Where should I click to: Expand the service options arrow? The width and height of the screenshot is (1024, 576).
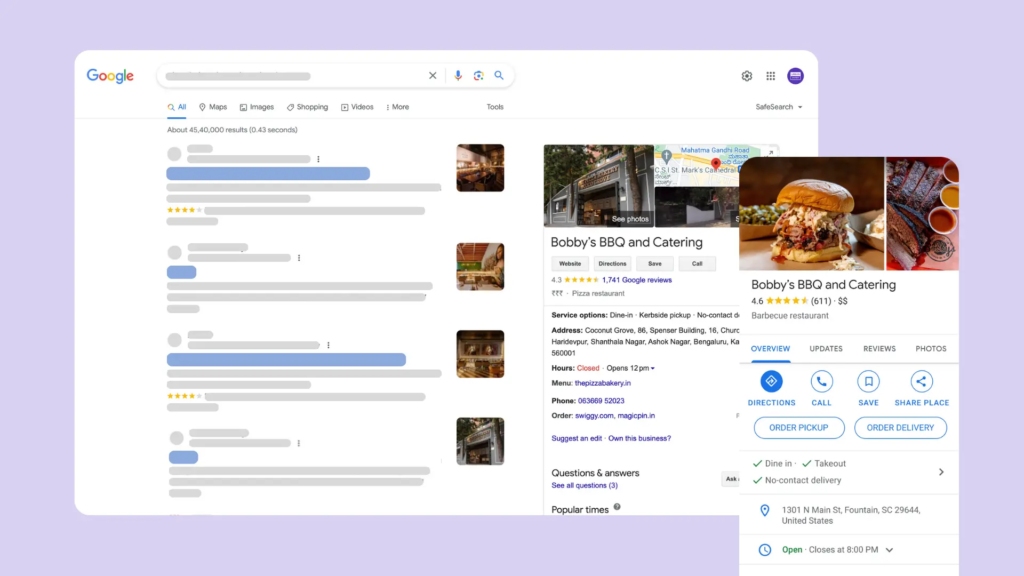pos(940,472)
